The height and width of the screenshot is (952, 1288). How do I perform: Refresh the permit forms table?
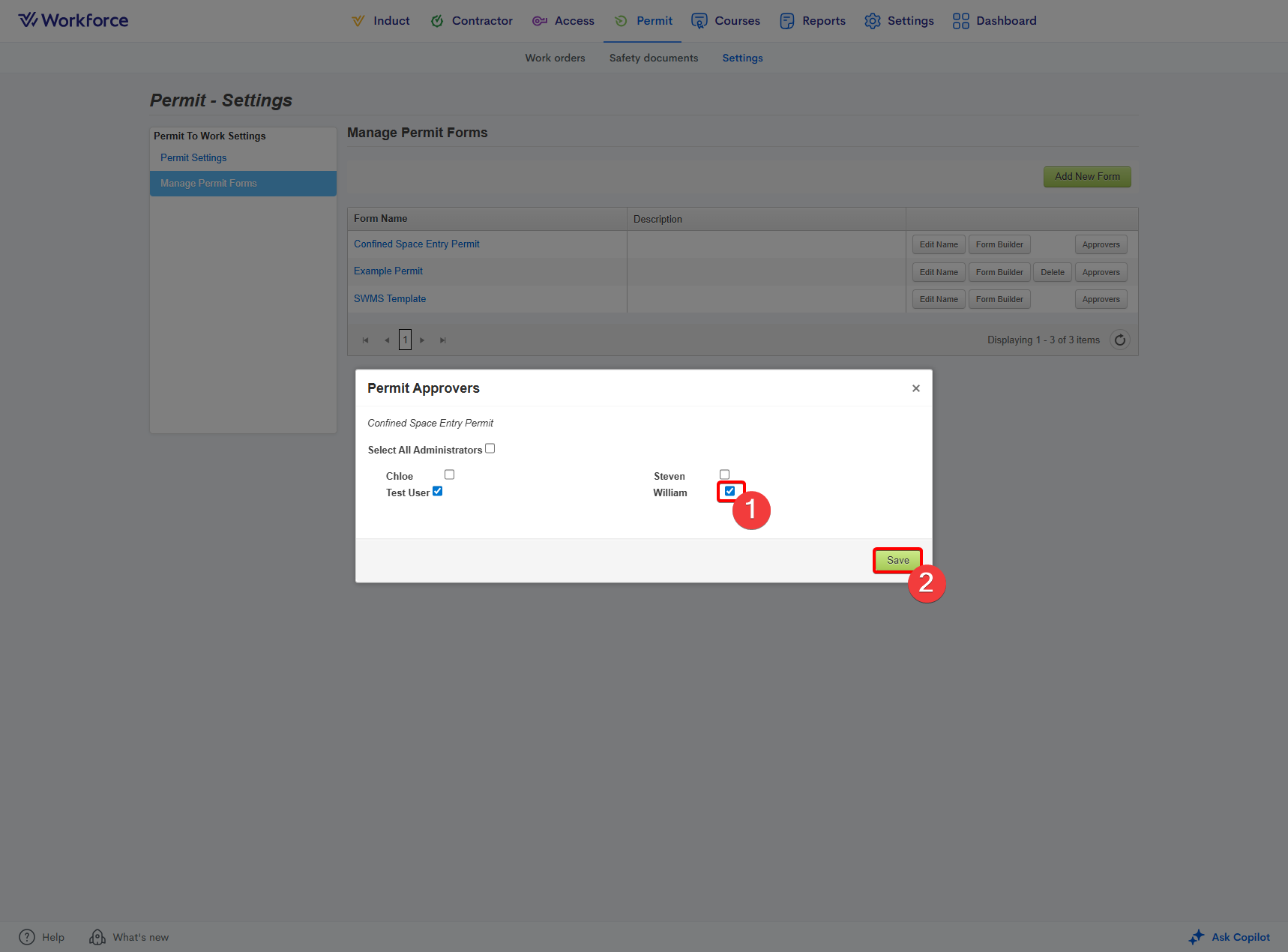1119,340
